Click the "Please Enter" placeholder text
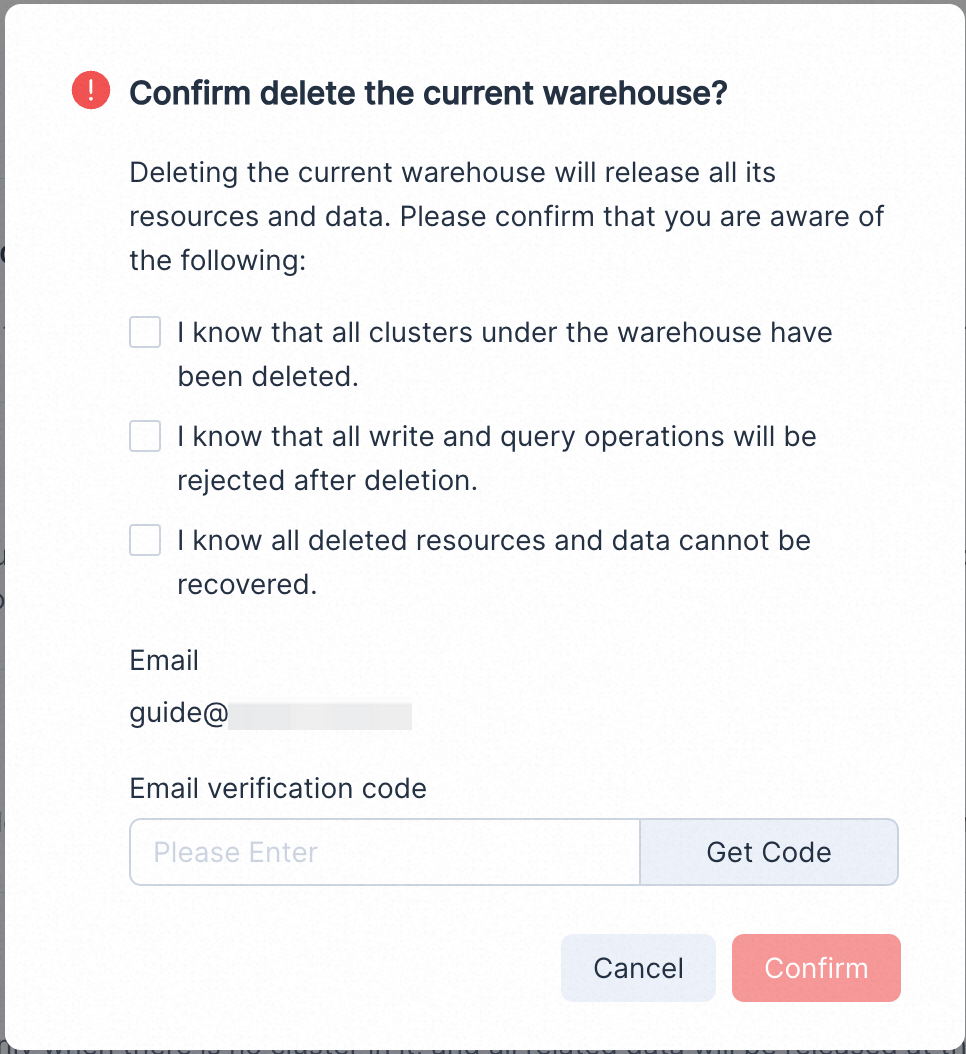966x1054 pixels. (x=236, y=852)
